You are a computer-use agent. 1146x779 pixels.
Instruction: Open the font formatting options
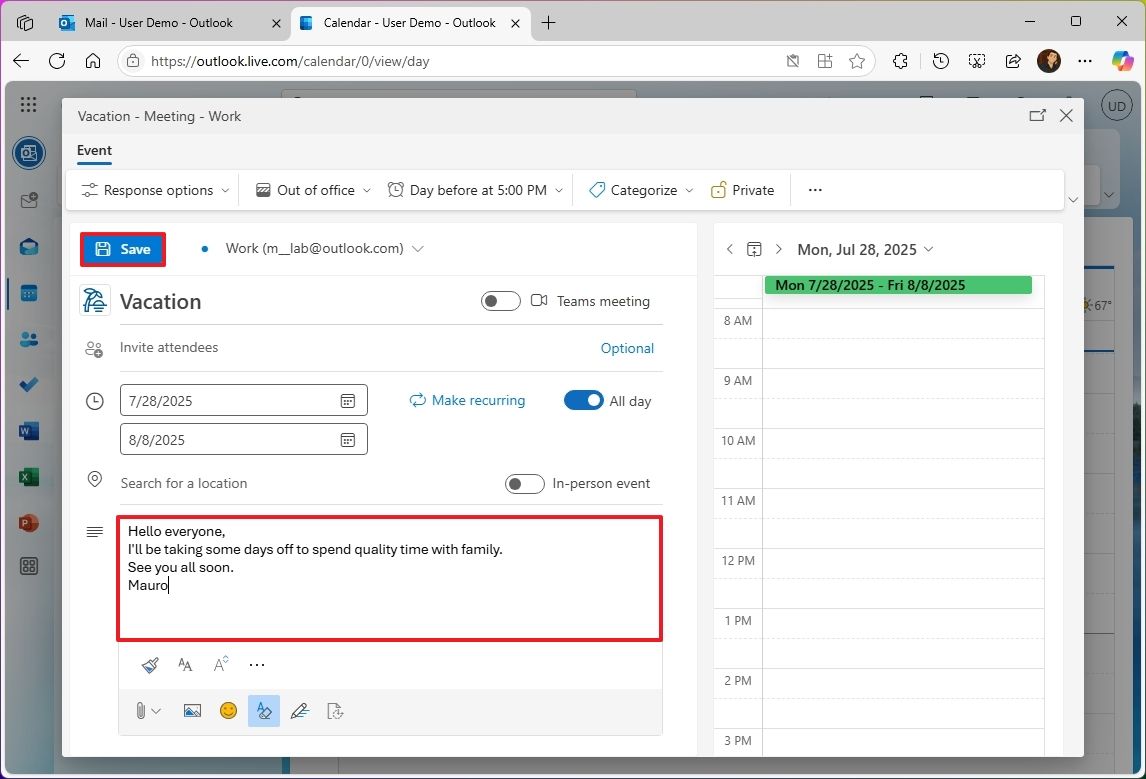coord(185,664)
